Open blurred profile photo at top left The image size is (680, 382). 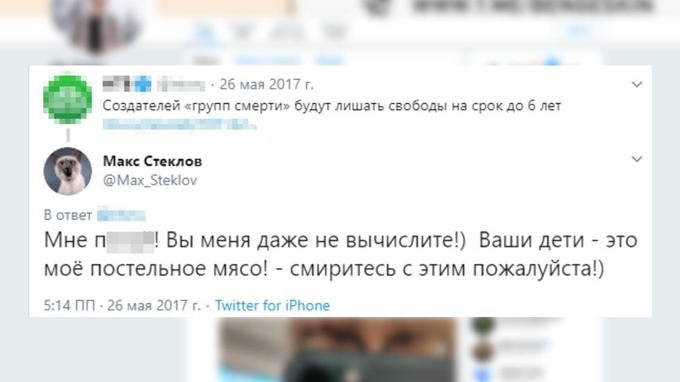[x=97, y=26]
